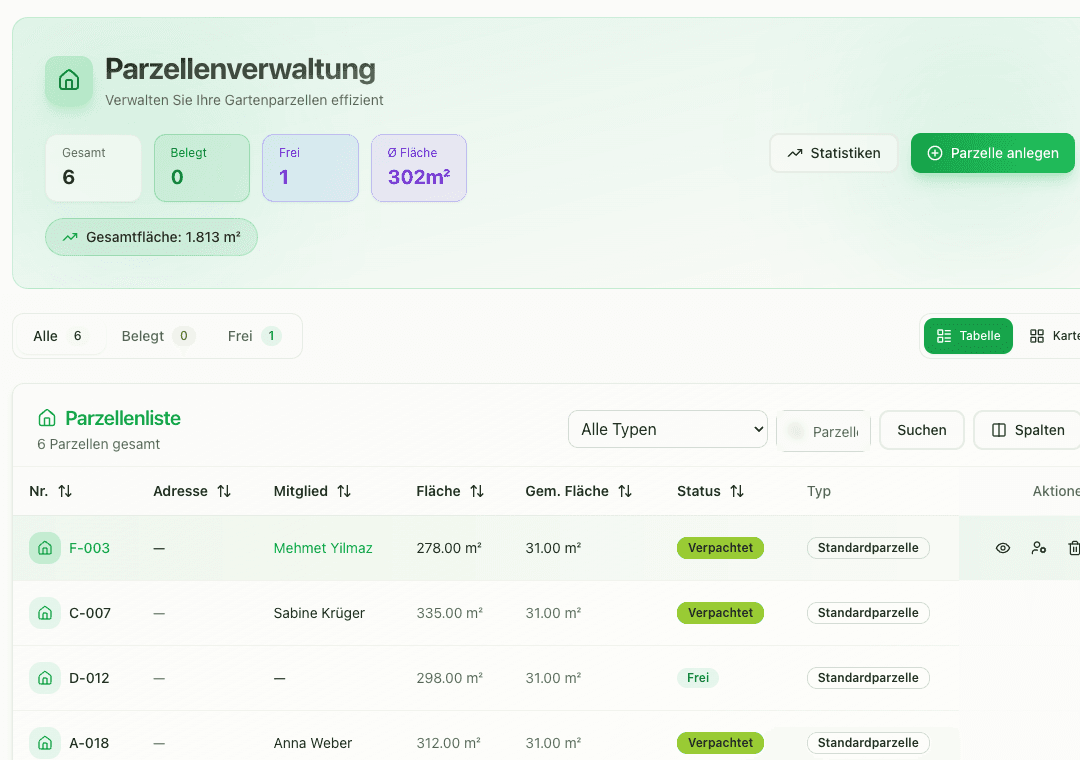Click area value 312.00 m²
This screenshot has width=1080, height=760.
point(448,743)
